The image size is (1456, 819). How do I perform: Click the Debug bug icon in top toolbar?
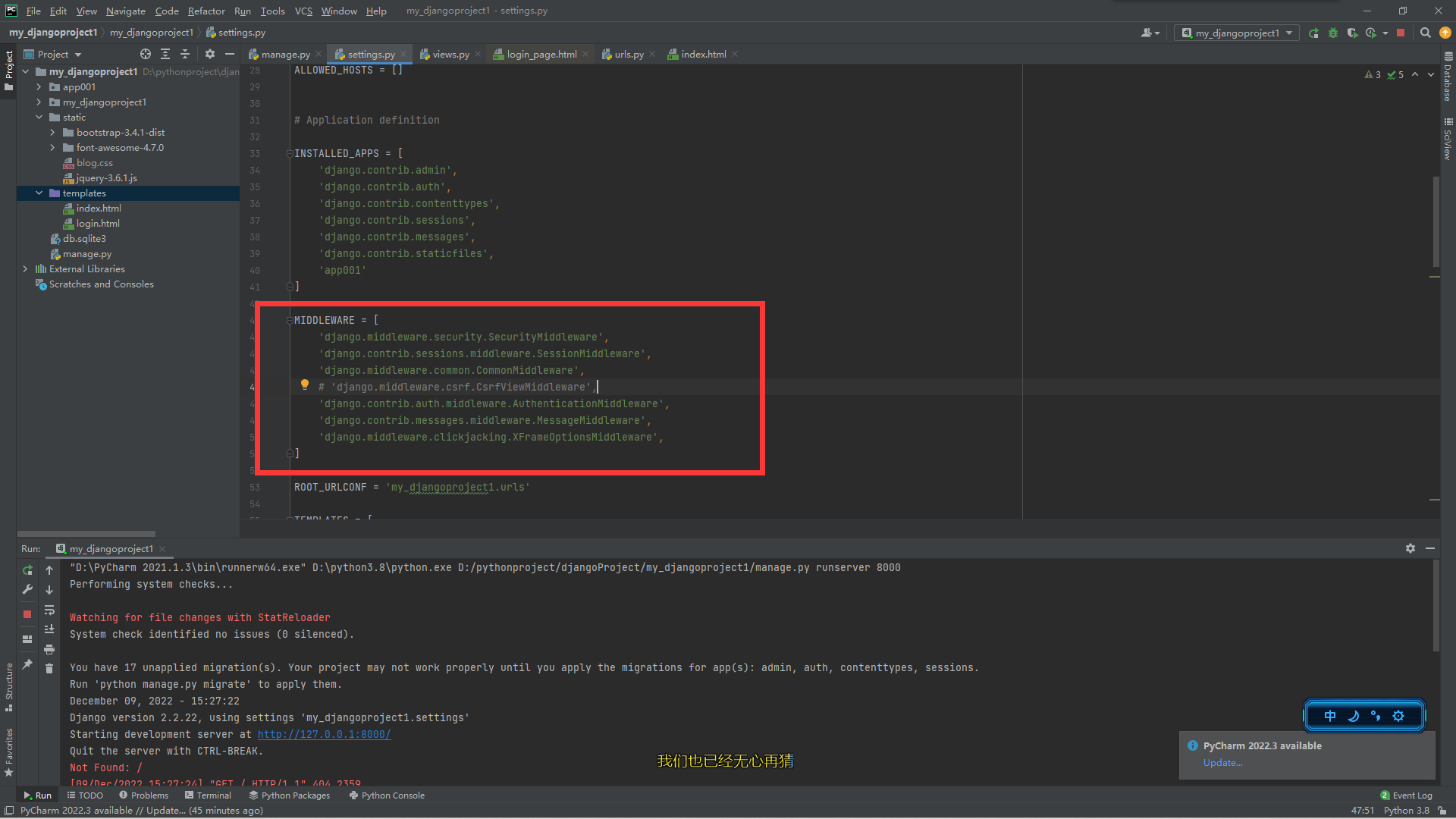1333,33
